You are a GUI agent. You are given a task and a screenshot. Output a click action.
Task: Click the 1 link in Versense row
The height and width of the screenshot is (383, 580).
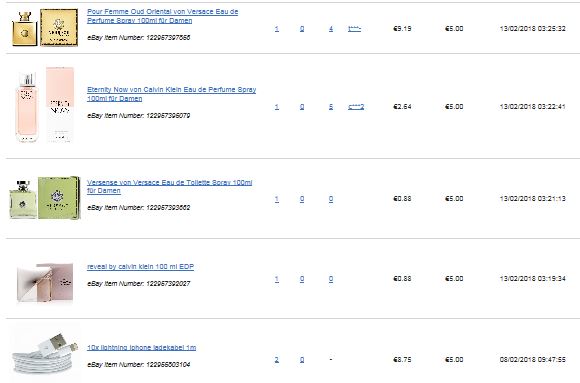click(x=277, y=199)
